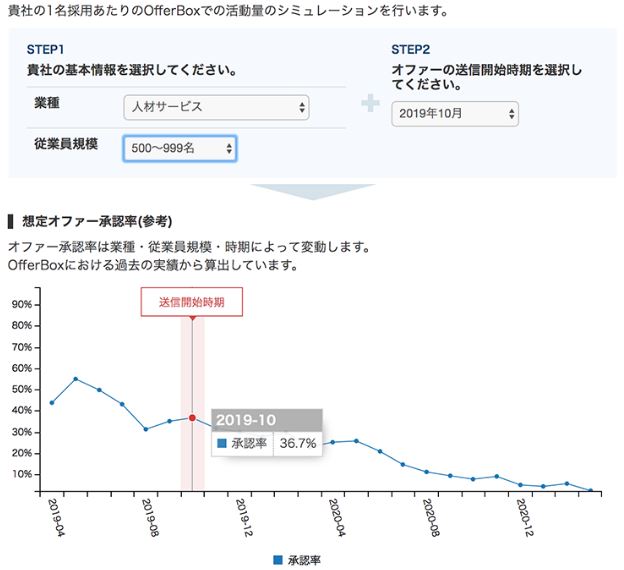Viewport: 624px width, 570px height.
Task: Click the STEP1 heading
Action: pyautogui.click(x=45, y=49)
